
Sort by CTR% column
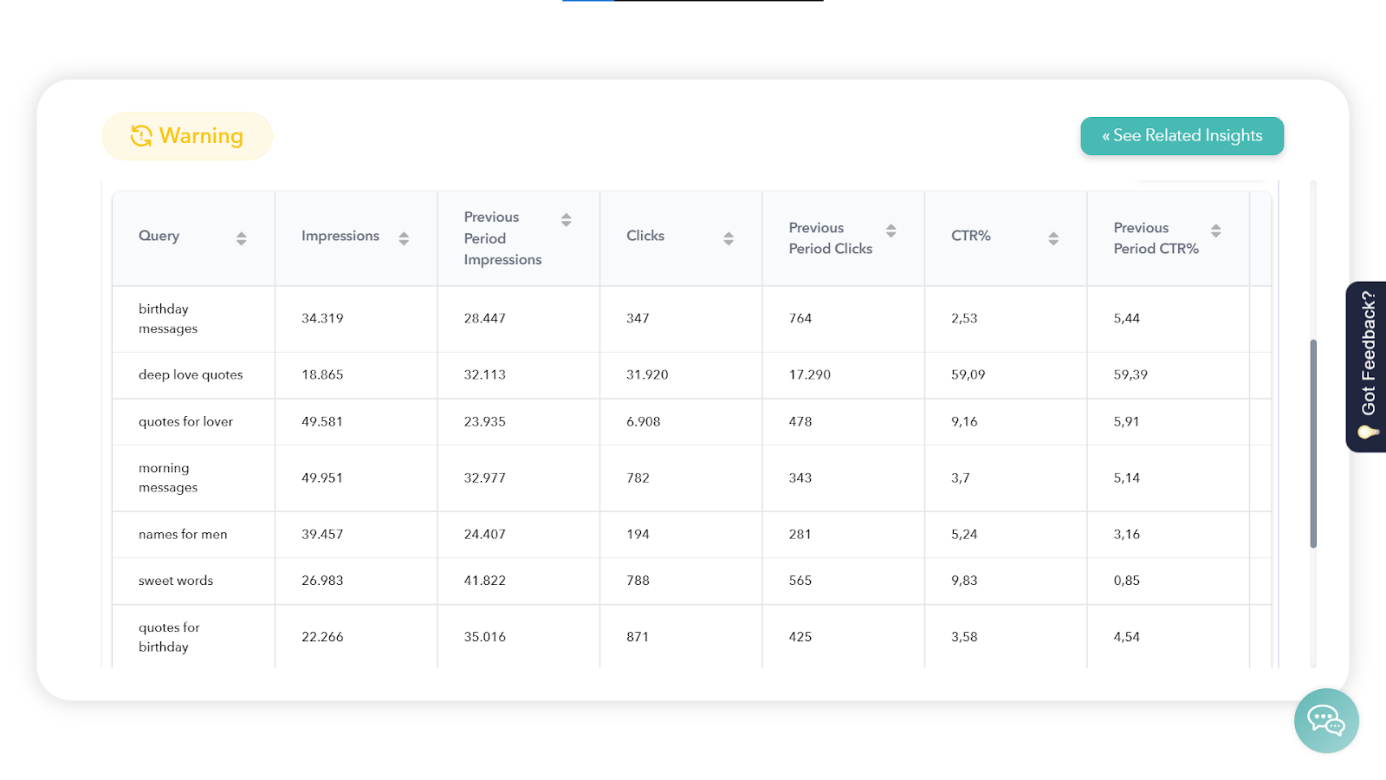coord(1053,238)
